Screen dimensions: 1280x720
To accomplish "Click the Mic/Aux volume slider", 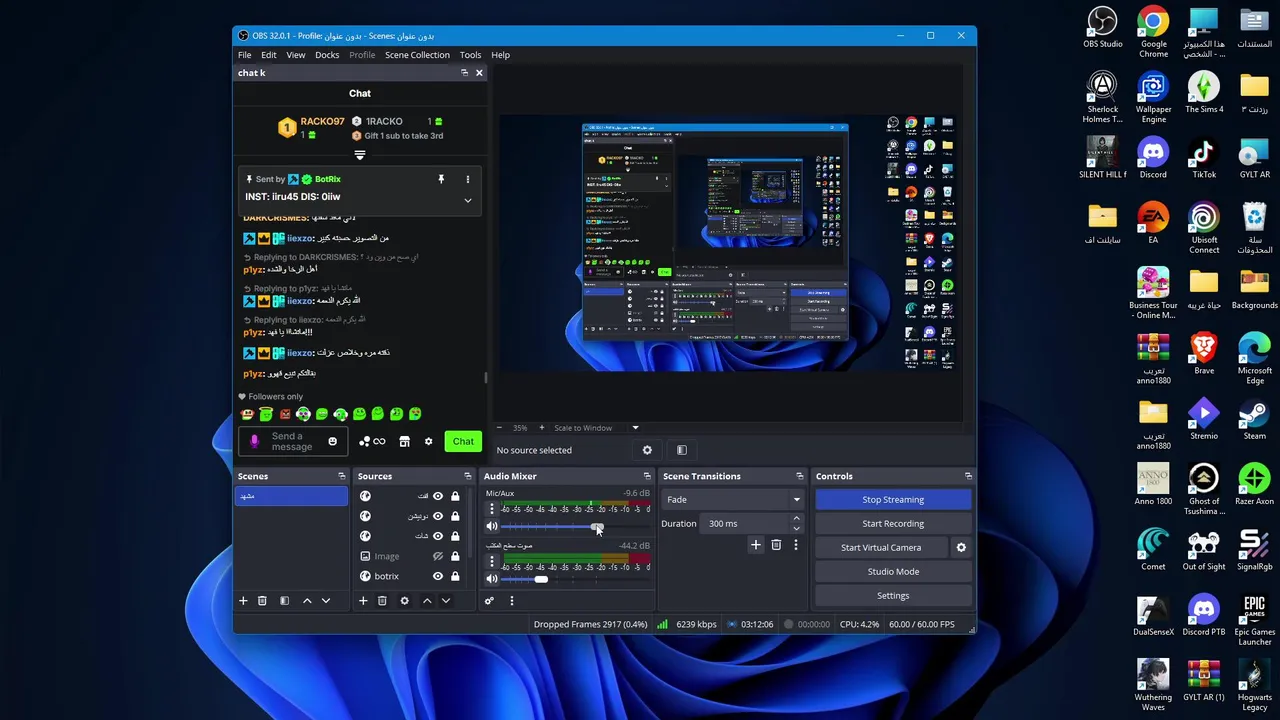I will coord(575,527).
